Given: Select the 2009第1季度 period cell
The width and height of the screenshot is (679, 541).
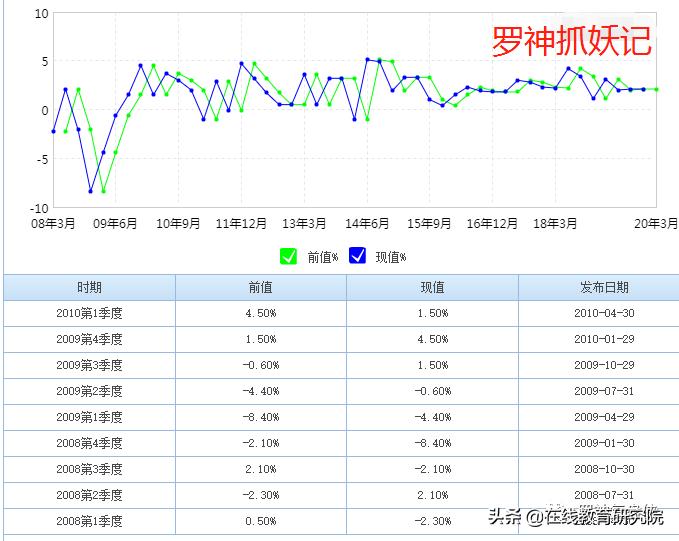Looking at the screenshot, I should pyautogui.click(x=89, y=417).
